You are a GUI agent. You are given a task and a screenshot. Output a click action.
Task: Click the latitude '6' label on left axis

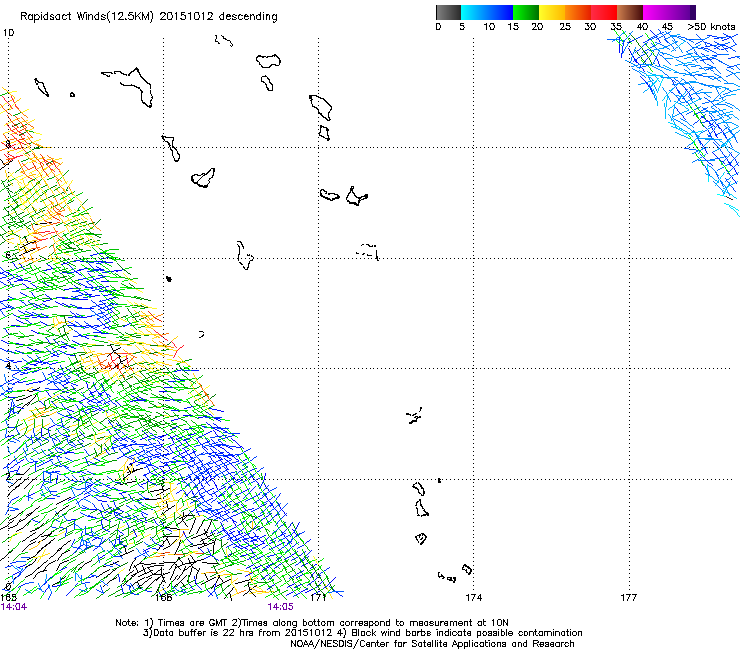tap(8, 255)
